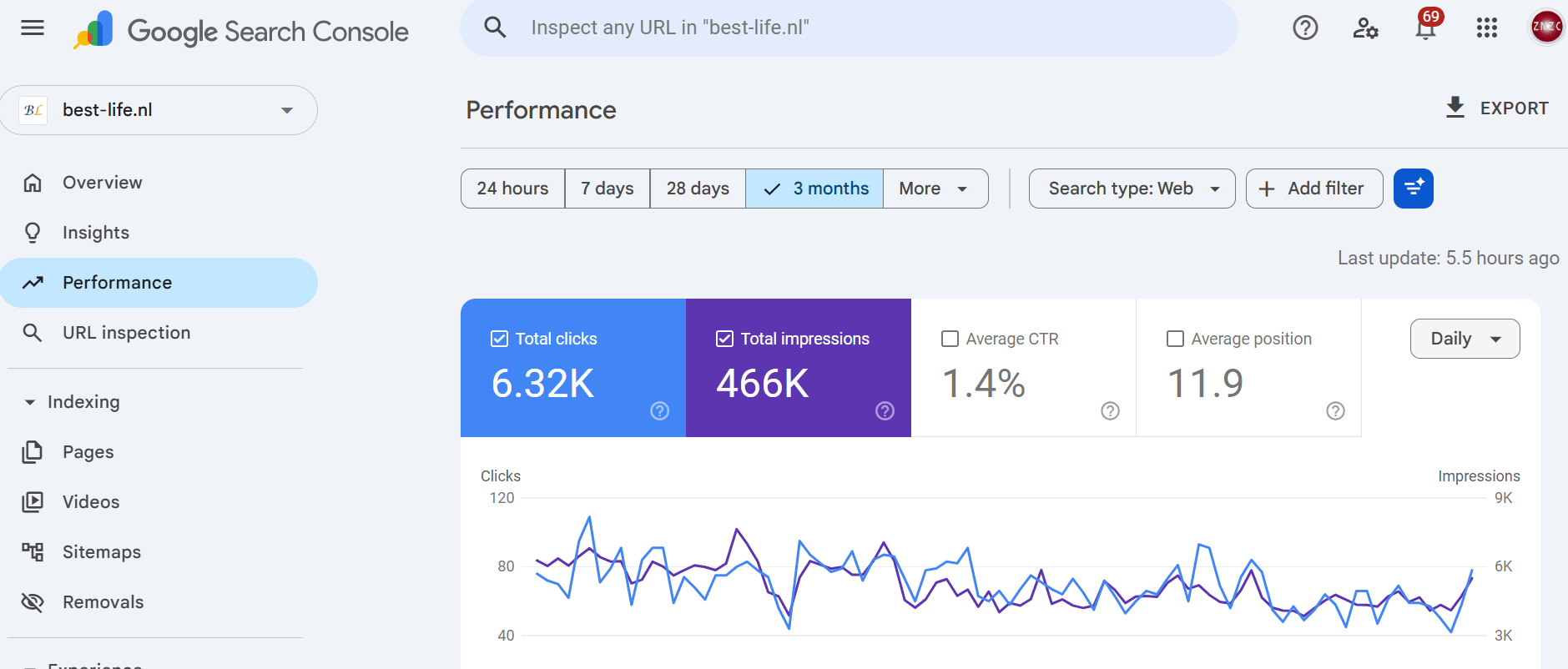Click the blue filter options icon
The image size is (1568, 669).
(x=1413, y=189)
